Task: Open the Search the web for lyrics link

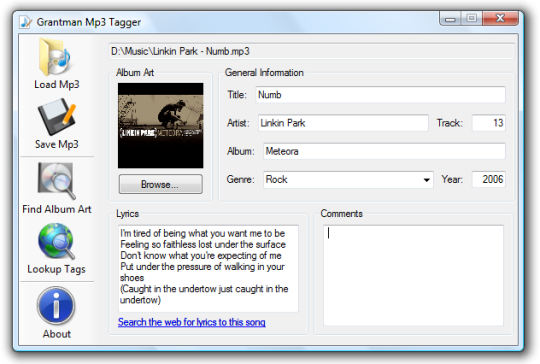Action: (191, 322)
